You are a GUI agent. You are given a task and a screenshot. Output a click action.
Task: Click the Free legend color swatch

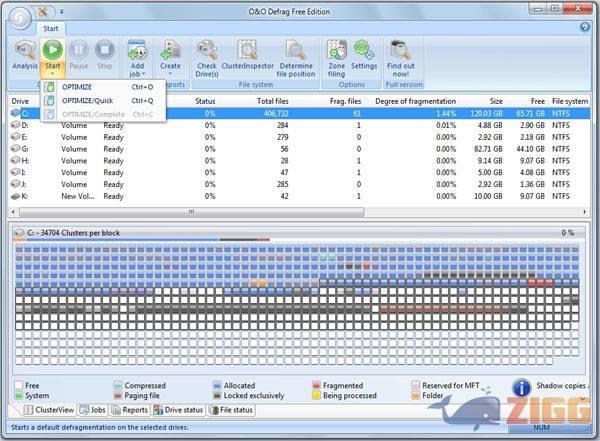[18, 385]
